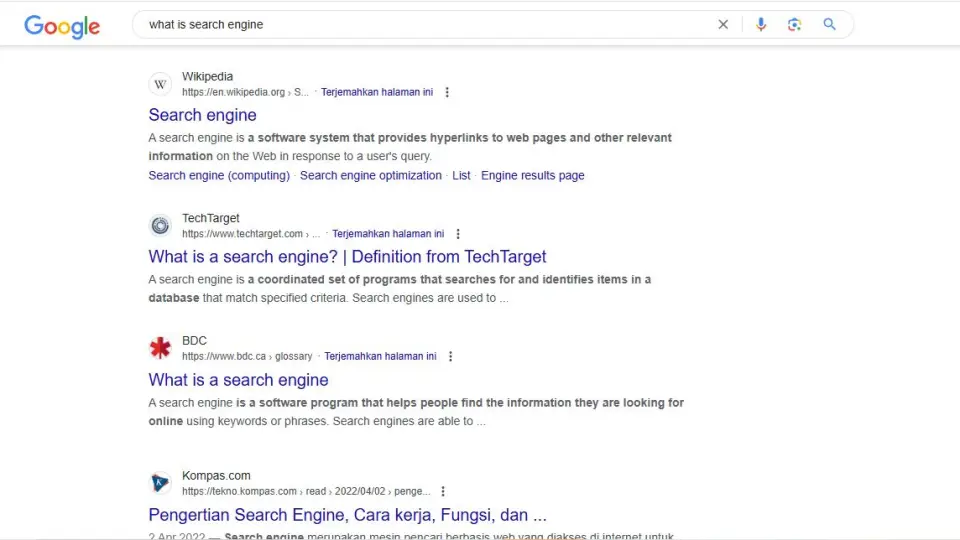This screenshot has width=960, height=540.
Task: Click the 'Wikipedia' site name
Action: (x=208, y=77)
